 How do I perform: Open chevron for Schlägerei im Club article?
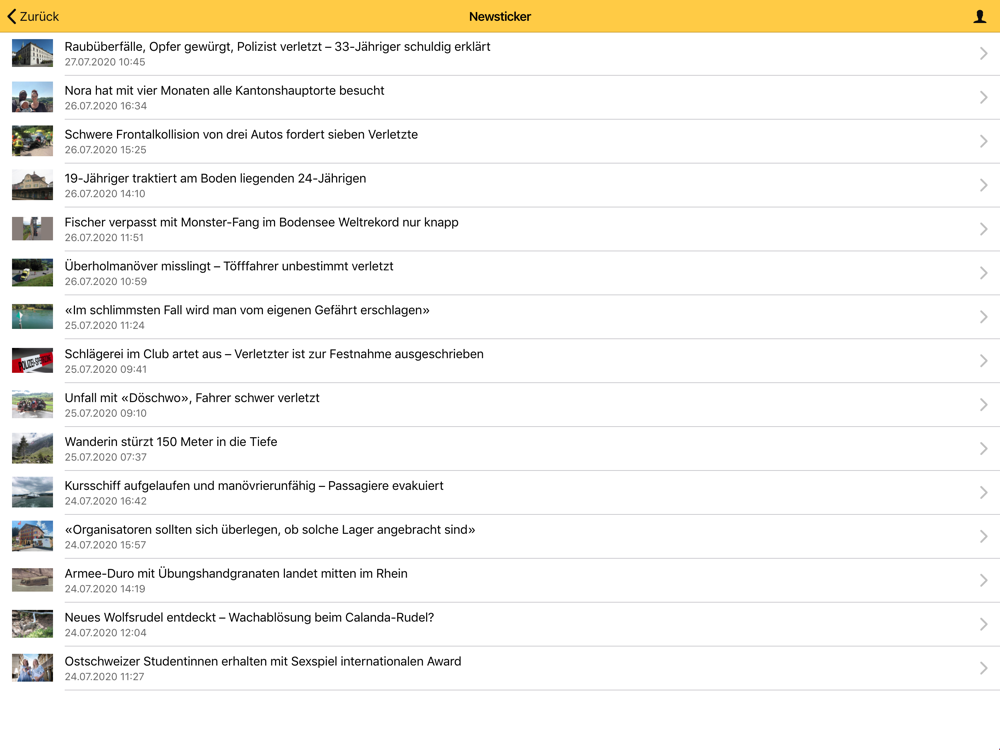click(983, 361)
